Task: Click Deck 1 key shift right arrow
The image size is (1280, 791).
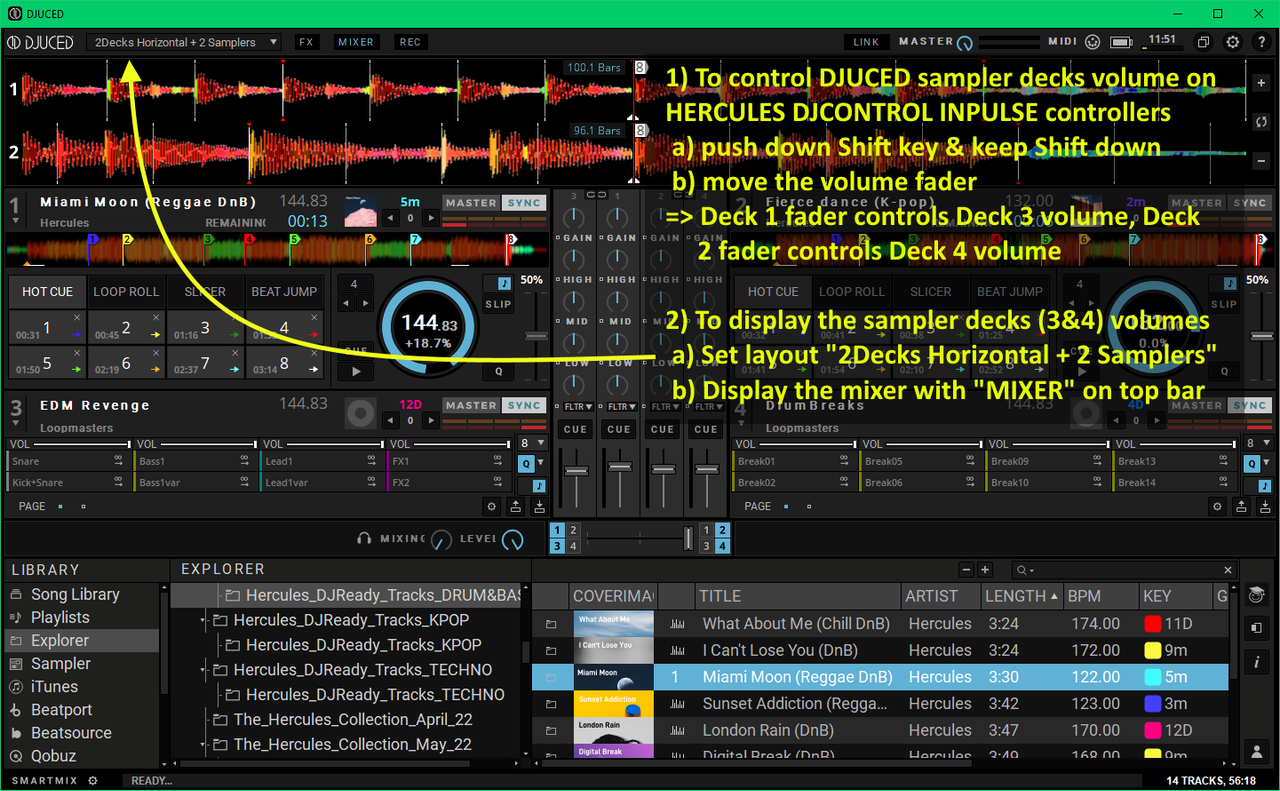Action: (x=431, y=218)
